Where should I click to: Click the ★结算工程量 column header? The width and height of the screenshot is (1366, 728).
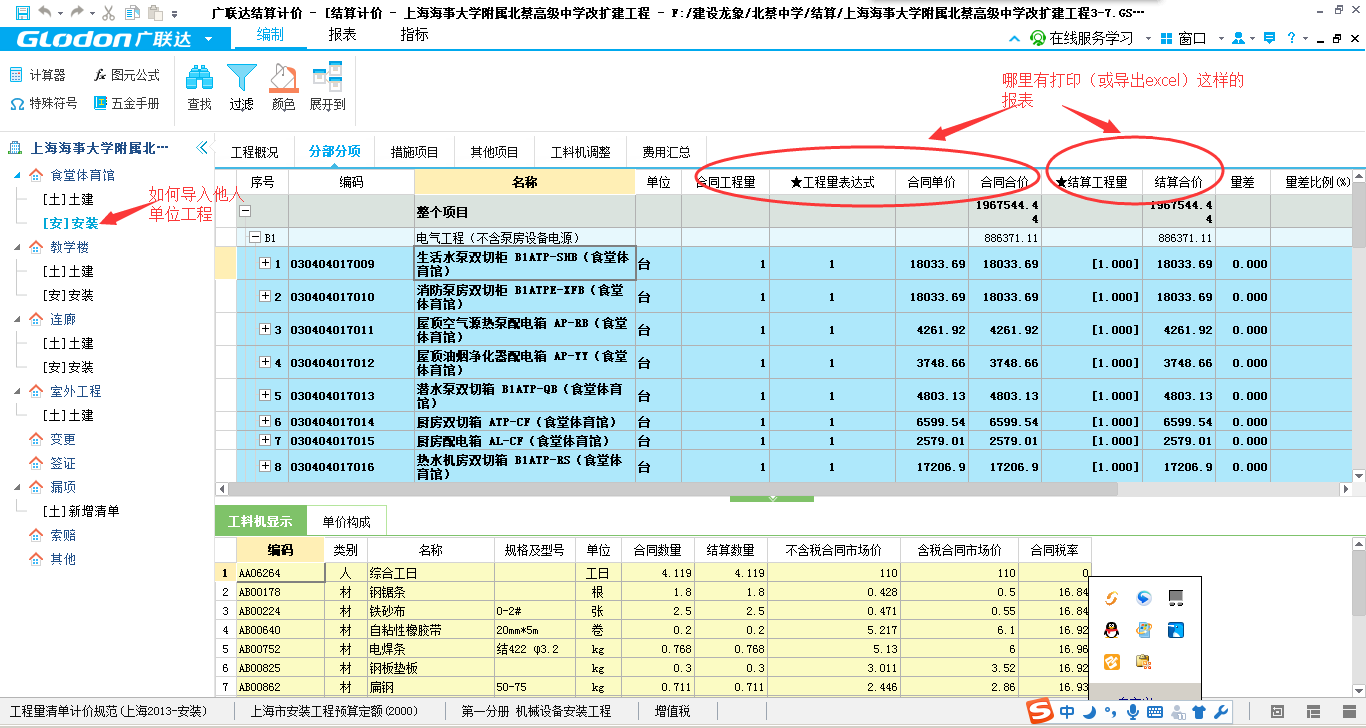pyautogui.click(x=1092, y=182)
